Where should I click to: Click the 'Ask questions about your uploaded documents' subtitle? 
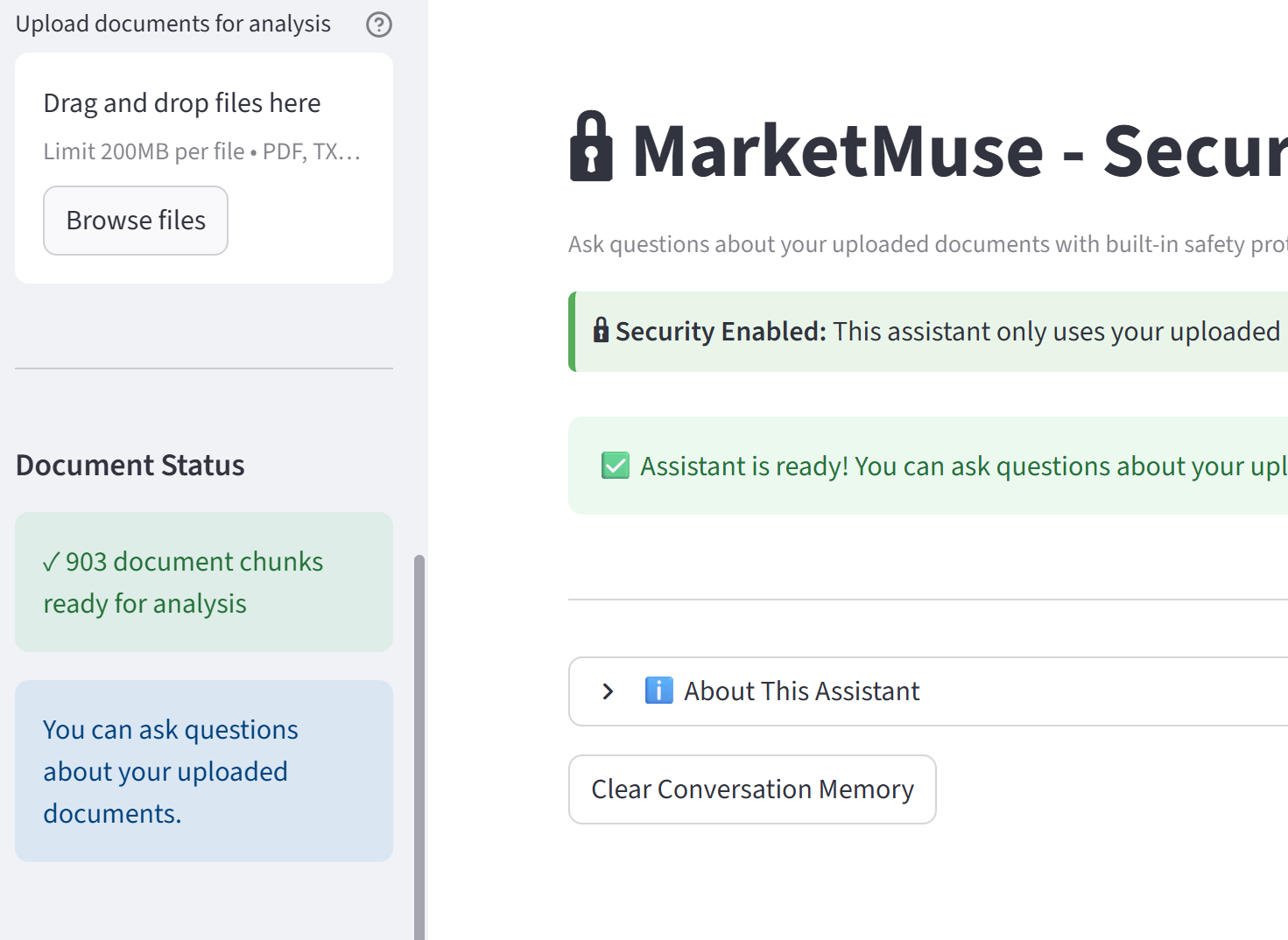click(x=927, y=244)
